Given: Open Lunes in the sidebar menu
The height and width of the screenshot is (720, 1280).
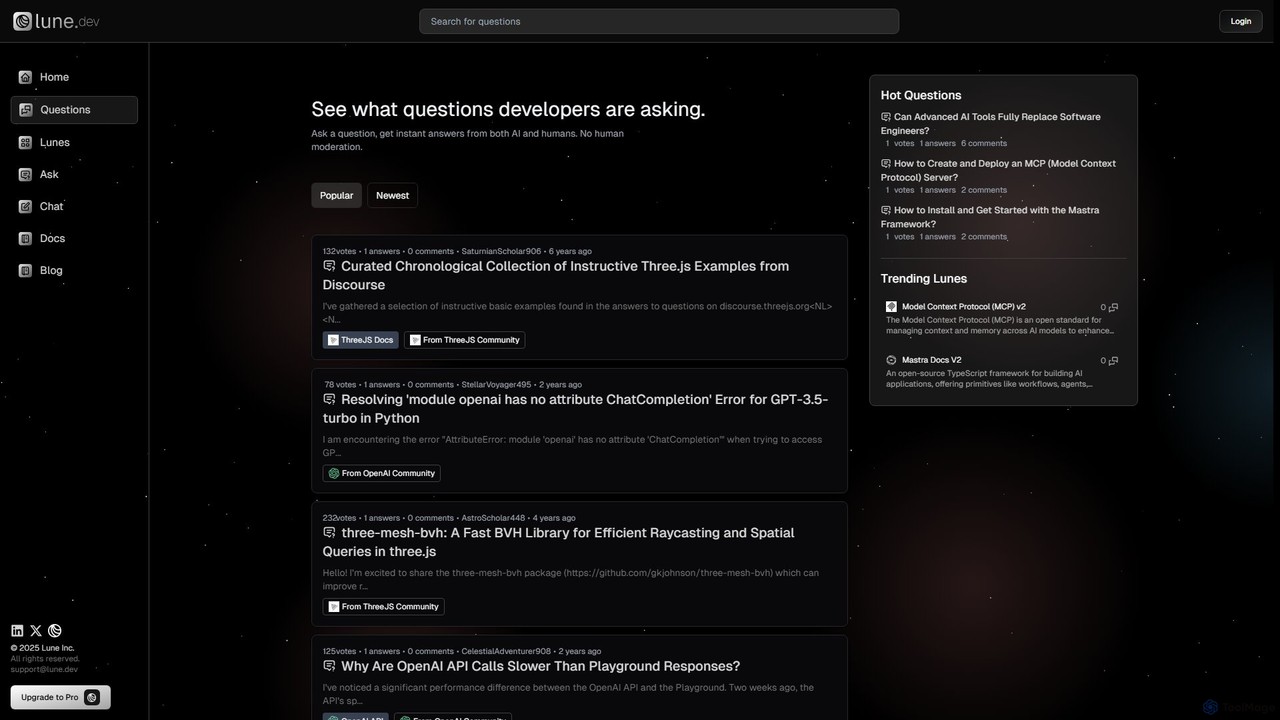Looking at the screenshot, I should tap(74, 142).
